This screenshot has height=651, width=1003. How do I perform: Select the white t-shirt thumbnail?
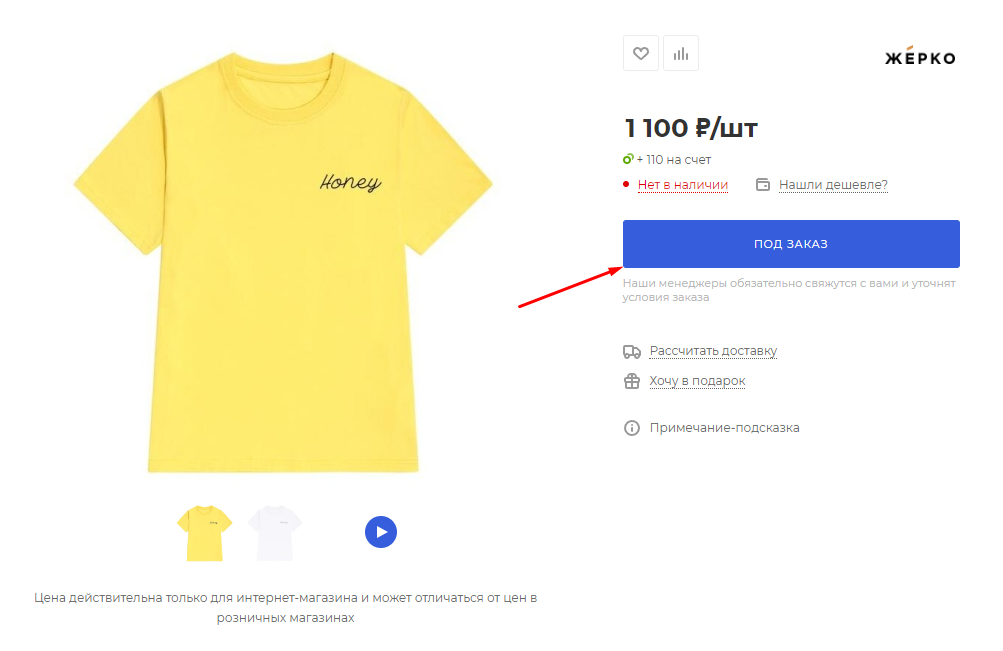(275, 533)
